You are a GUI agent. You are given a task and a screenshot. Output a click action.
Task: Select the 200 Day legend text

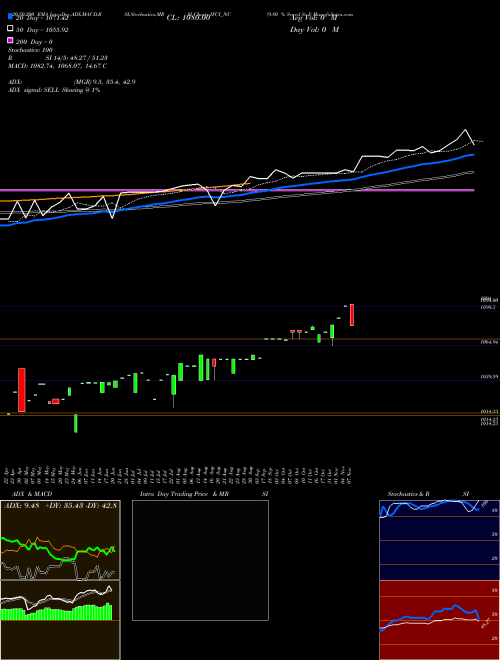tap(34, 42)
